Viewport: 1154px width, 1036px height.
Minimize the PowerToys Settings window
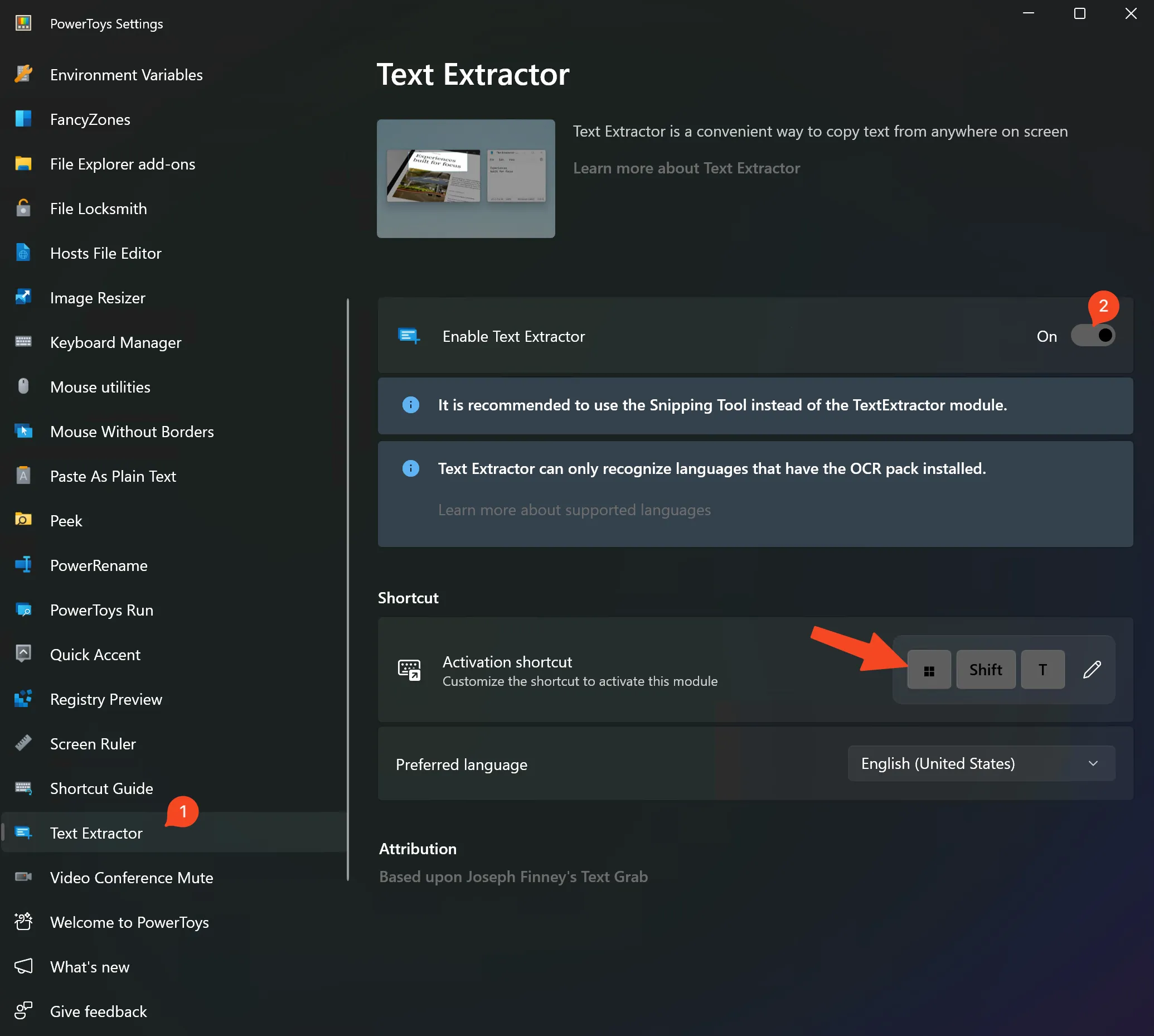[1028, 14]
